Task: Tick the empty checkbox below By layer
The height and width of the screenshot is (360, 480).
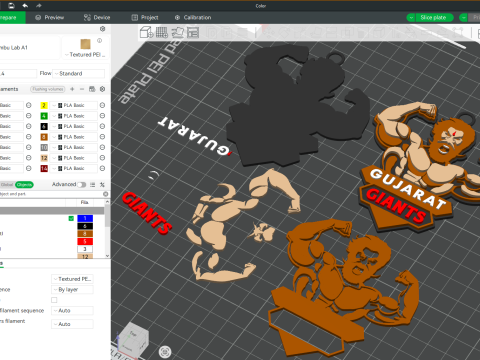Action: [x=54, y=300]
